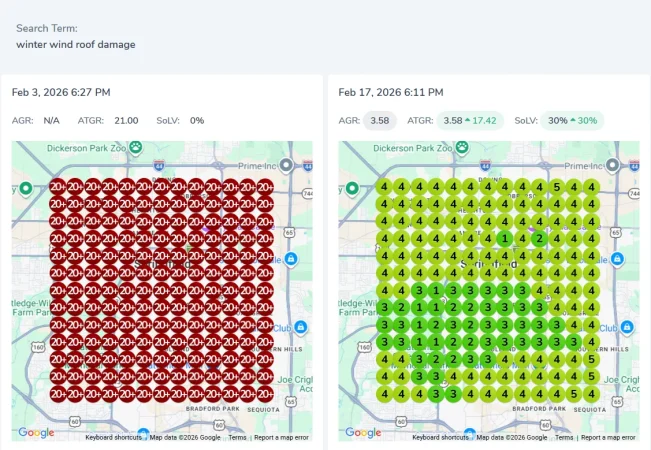Open Terms link on the left map
The image size is (651, 450).
point(237,437)
